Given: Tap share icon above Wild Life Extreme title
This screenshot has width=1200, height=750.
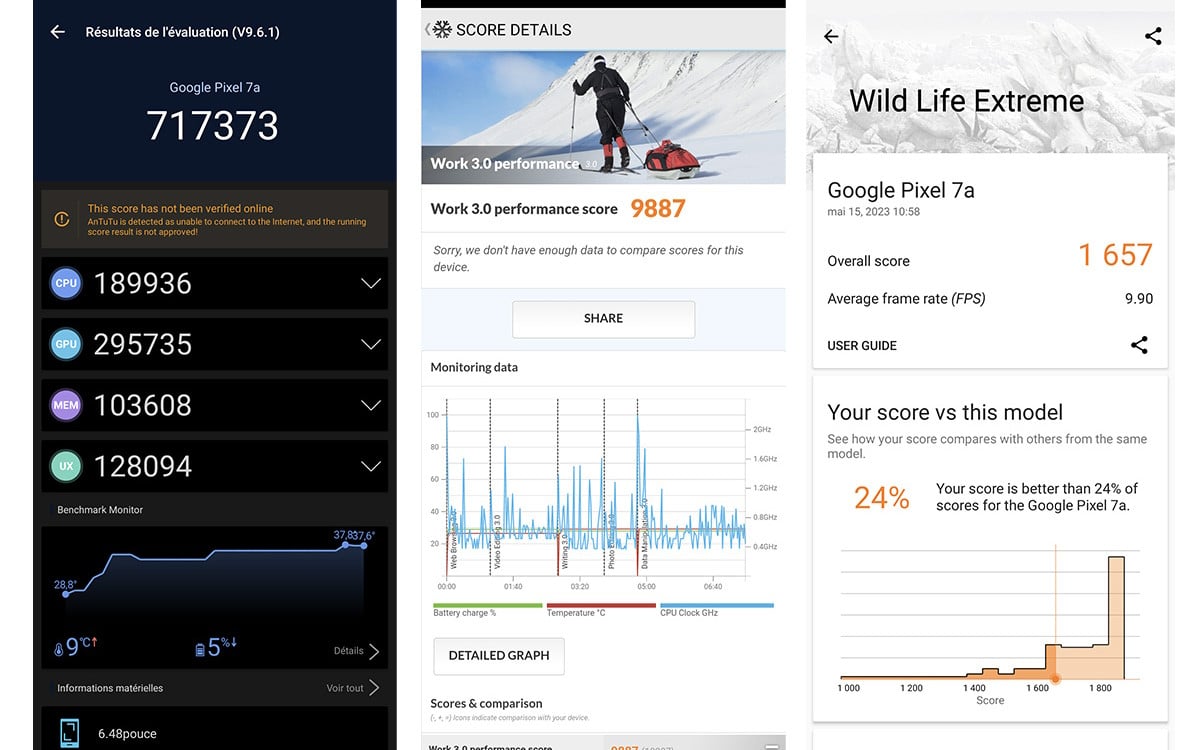Looking at the screenshot, I should pos(1153,37).
